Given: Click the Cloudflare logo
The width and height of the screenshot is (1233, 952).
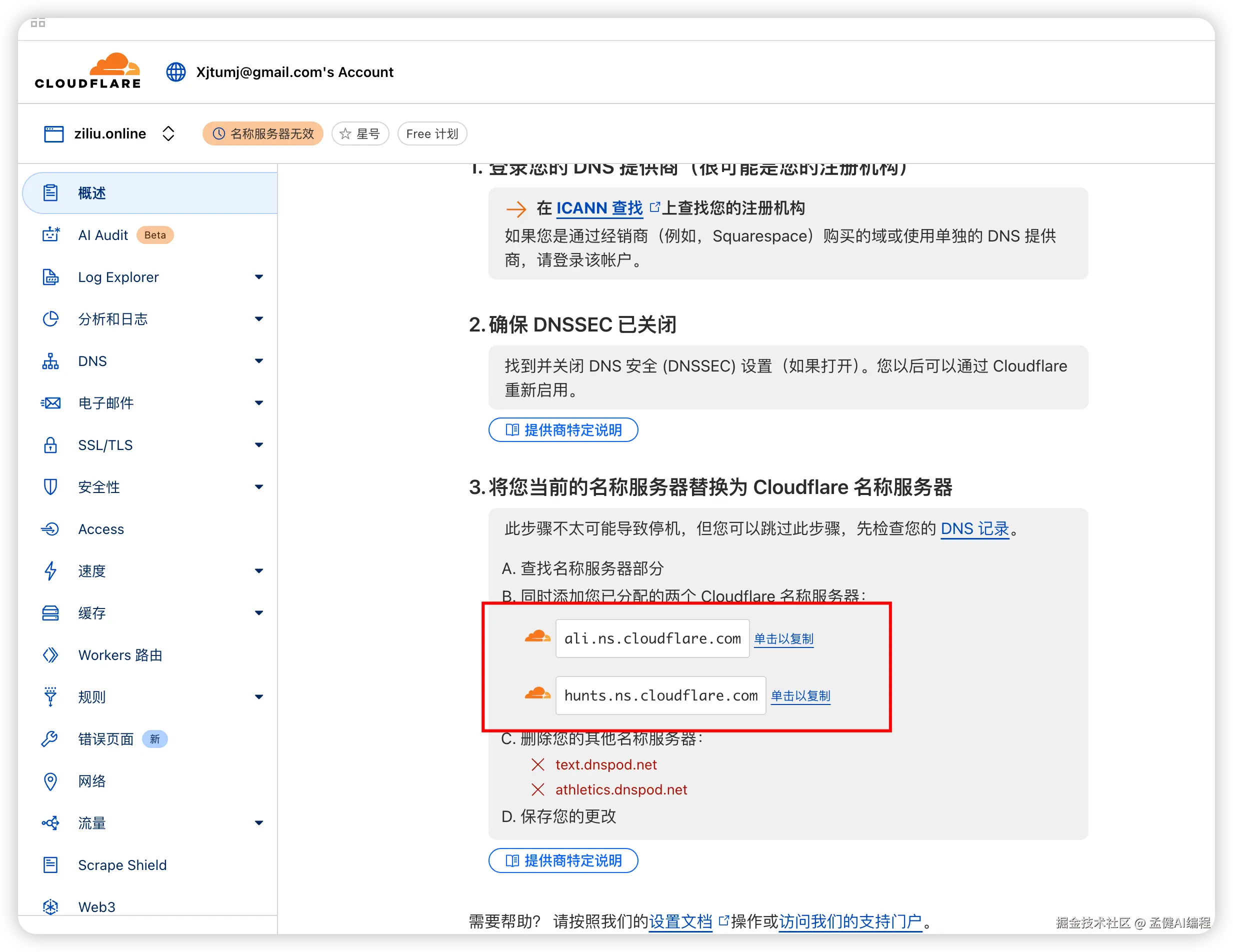Looking at the screenshot, I should click(x=87, y=71).
